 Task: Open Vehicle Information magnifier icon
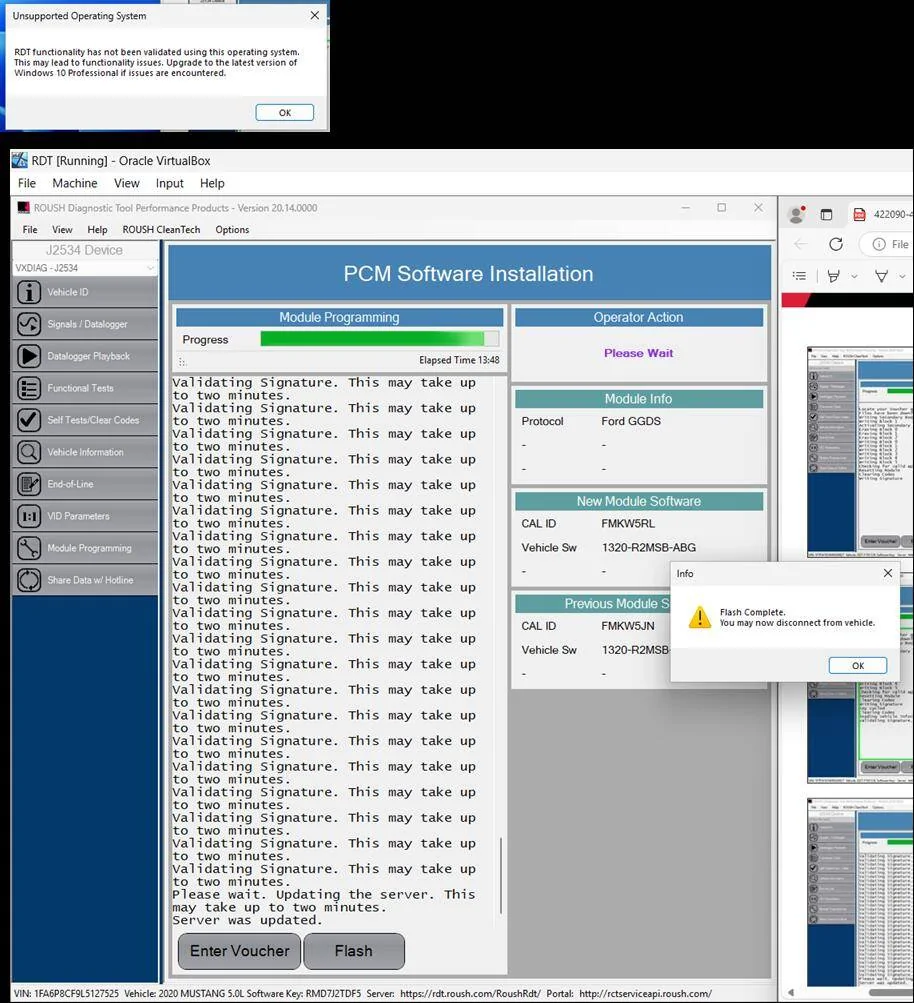[29, 452]
